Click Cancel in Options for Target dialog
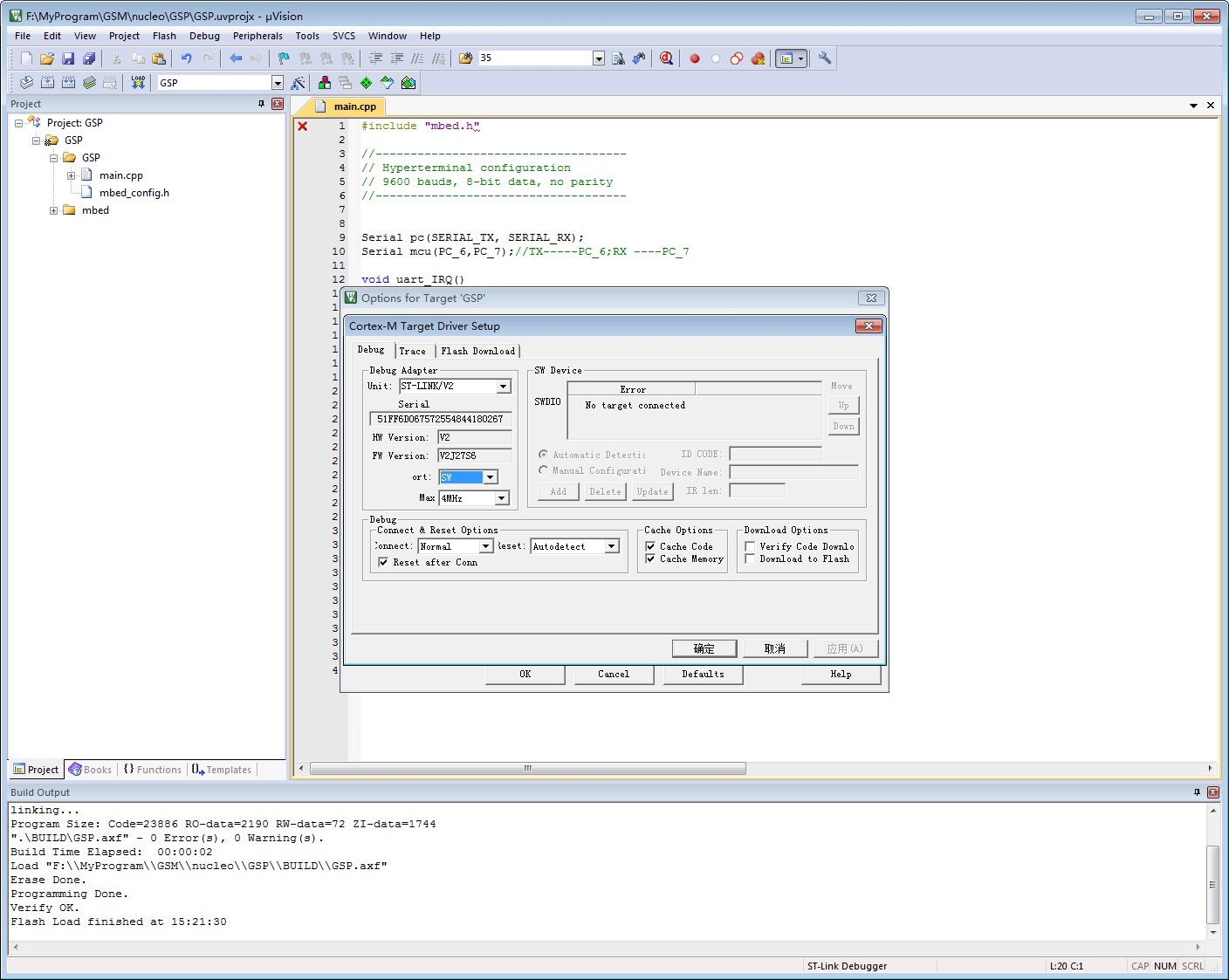1229x980 pixels. 614,674
